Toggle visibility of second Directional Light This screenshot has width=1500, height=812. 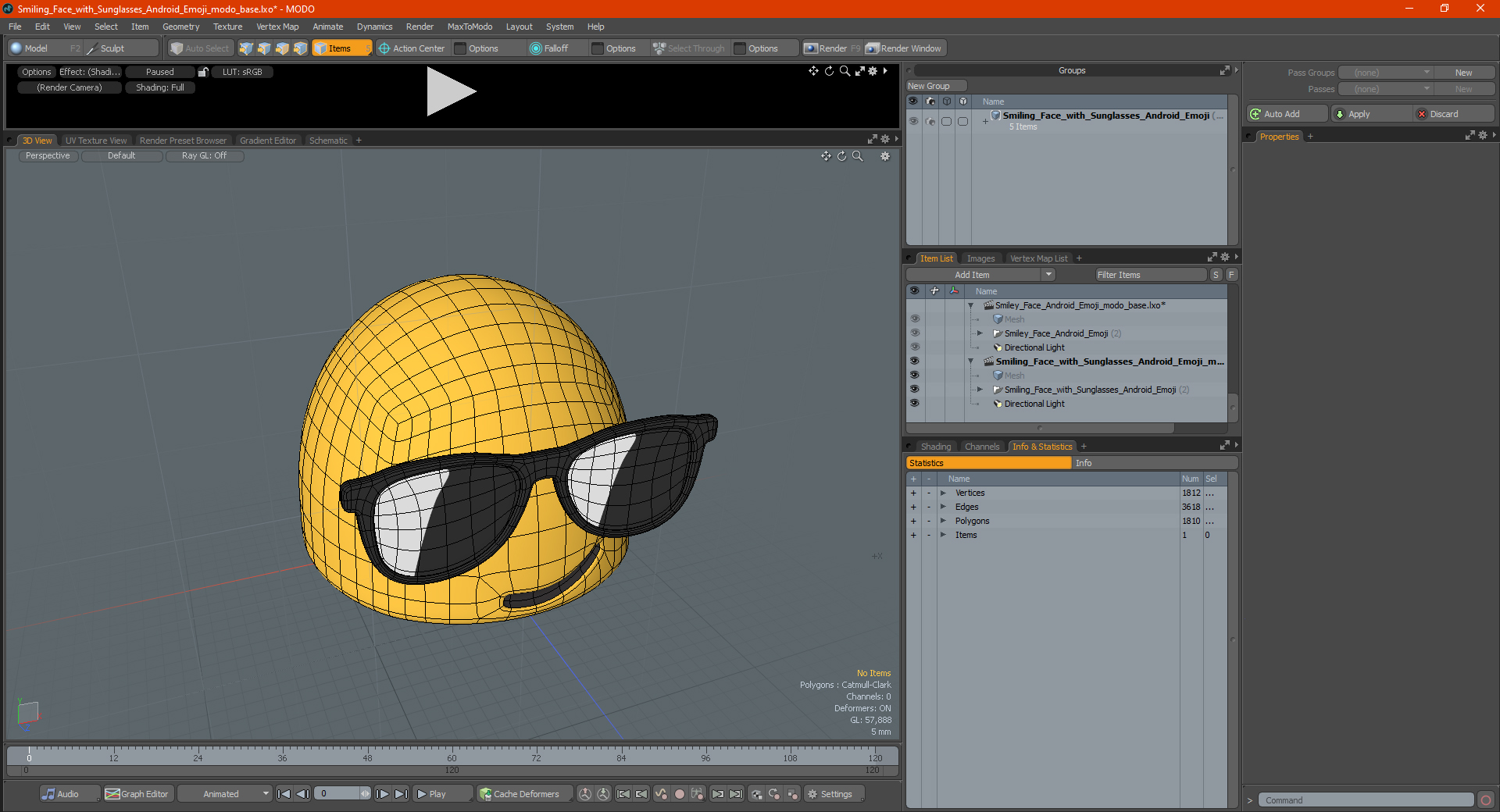pos(914,404)
